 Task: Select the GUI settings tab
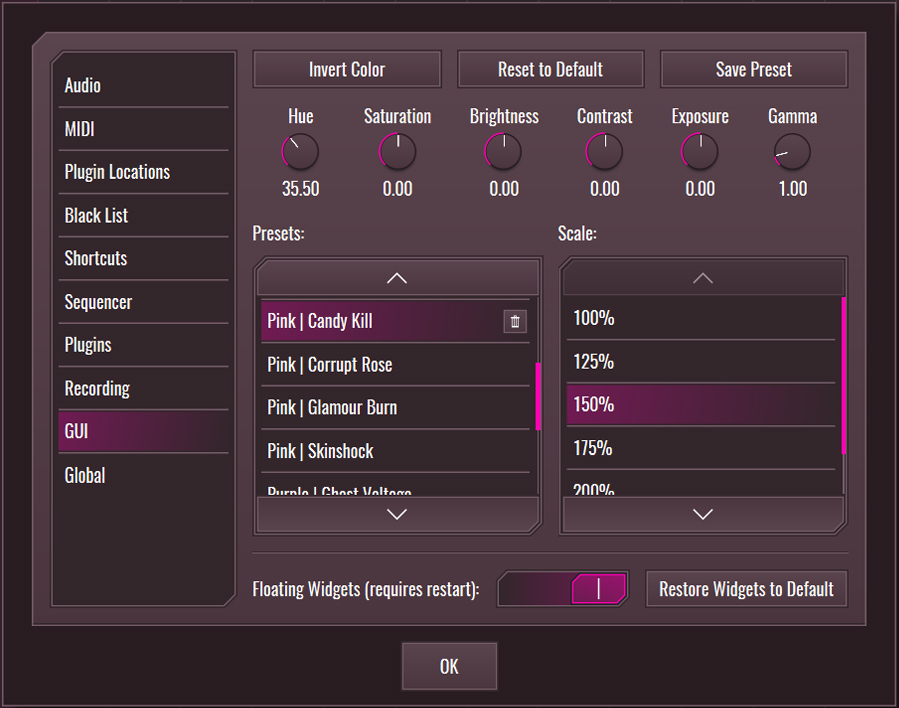tap(143, 432)
